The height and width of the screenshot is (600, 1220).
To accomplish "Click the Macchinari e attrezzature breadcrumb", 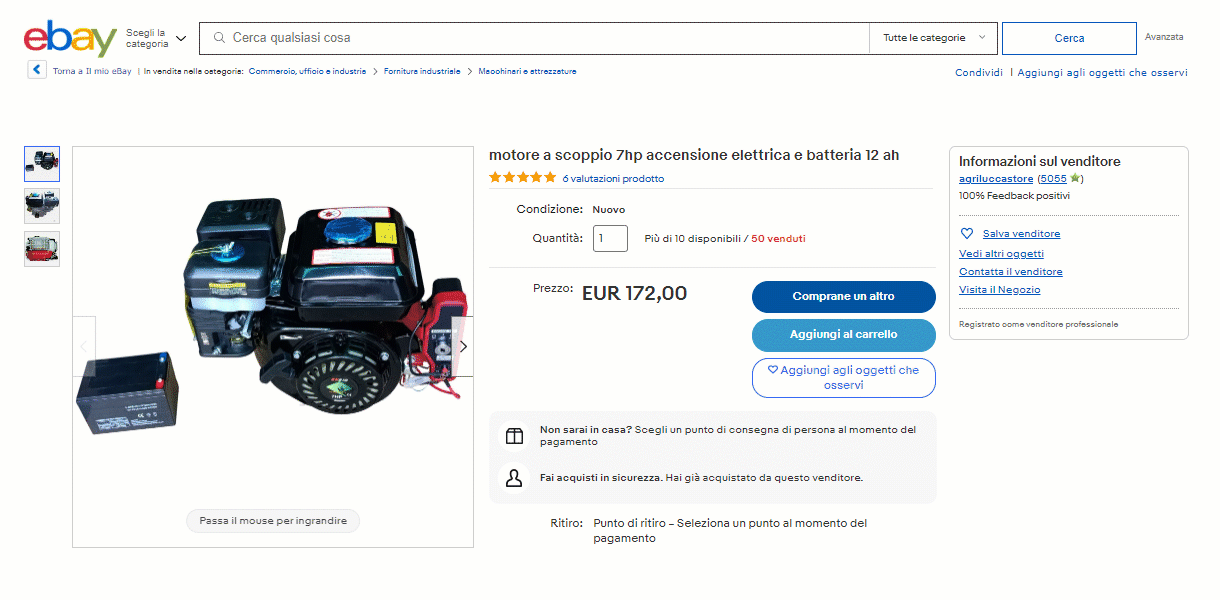I will point(527,72).
